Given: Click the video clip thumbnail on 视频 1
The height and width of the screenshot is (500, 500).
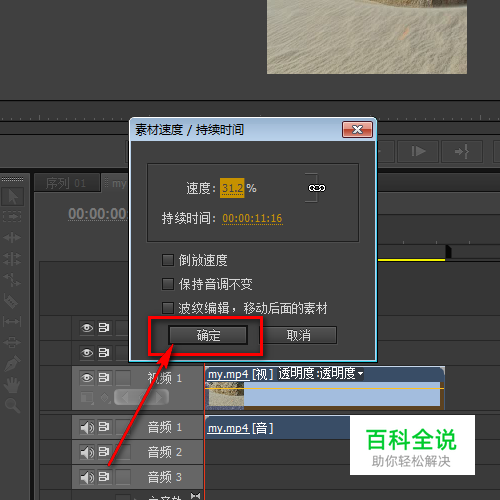Looking at the screenshot, I should point(226,394).
